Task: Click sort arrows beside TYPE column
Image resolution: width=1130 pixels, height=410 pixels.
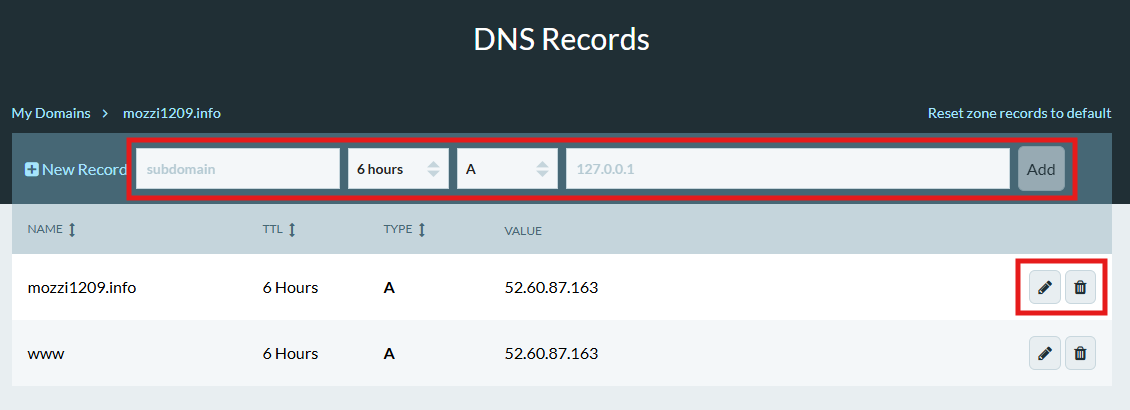Action: [422, 230]
